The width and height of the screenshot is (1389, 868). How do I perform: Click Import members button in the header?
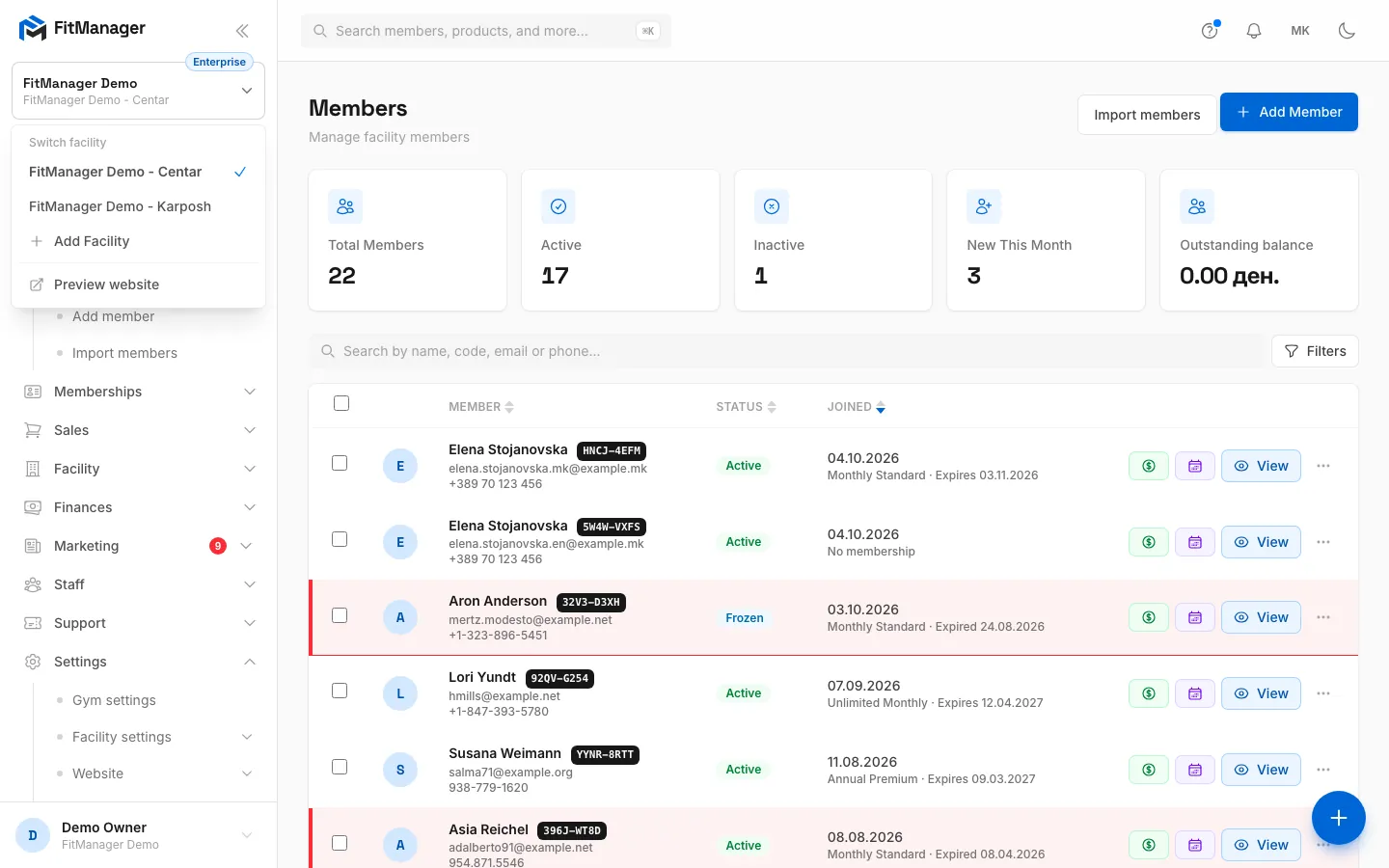click(x=1147, y=115)
